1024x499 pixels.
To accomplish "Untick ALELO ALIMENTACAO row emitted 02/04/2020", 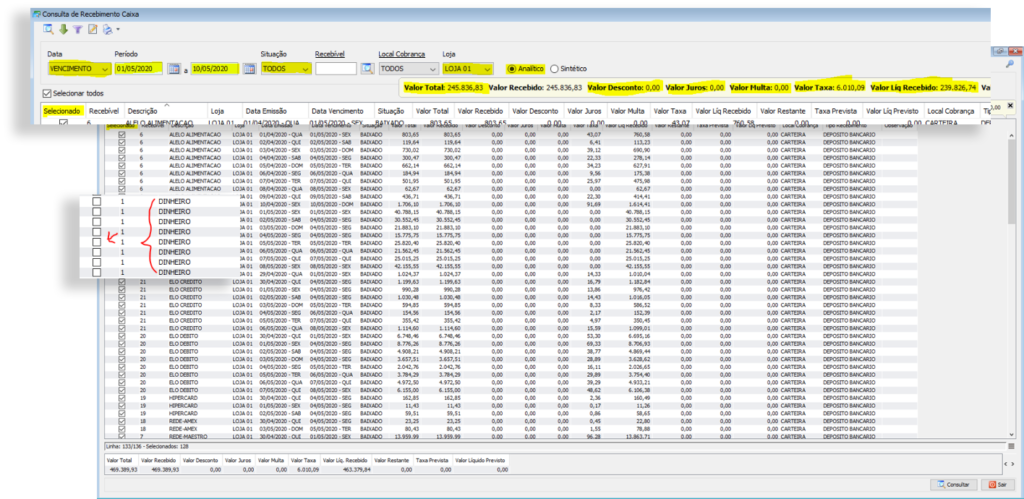I will click(121, 141).
